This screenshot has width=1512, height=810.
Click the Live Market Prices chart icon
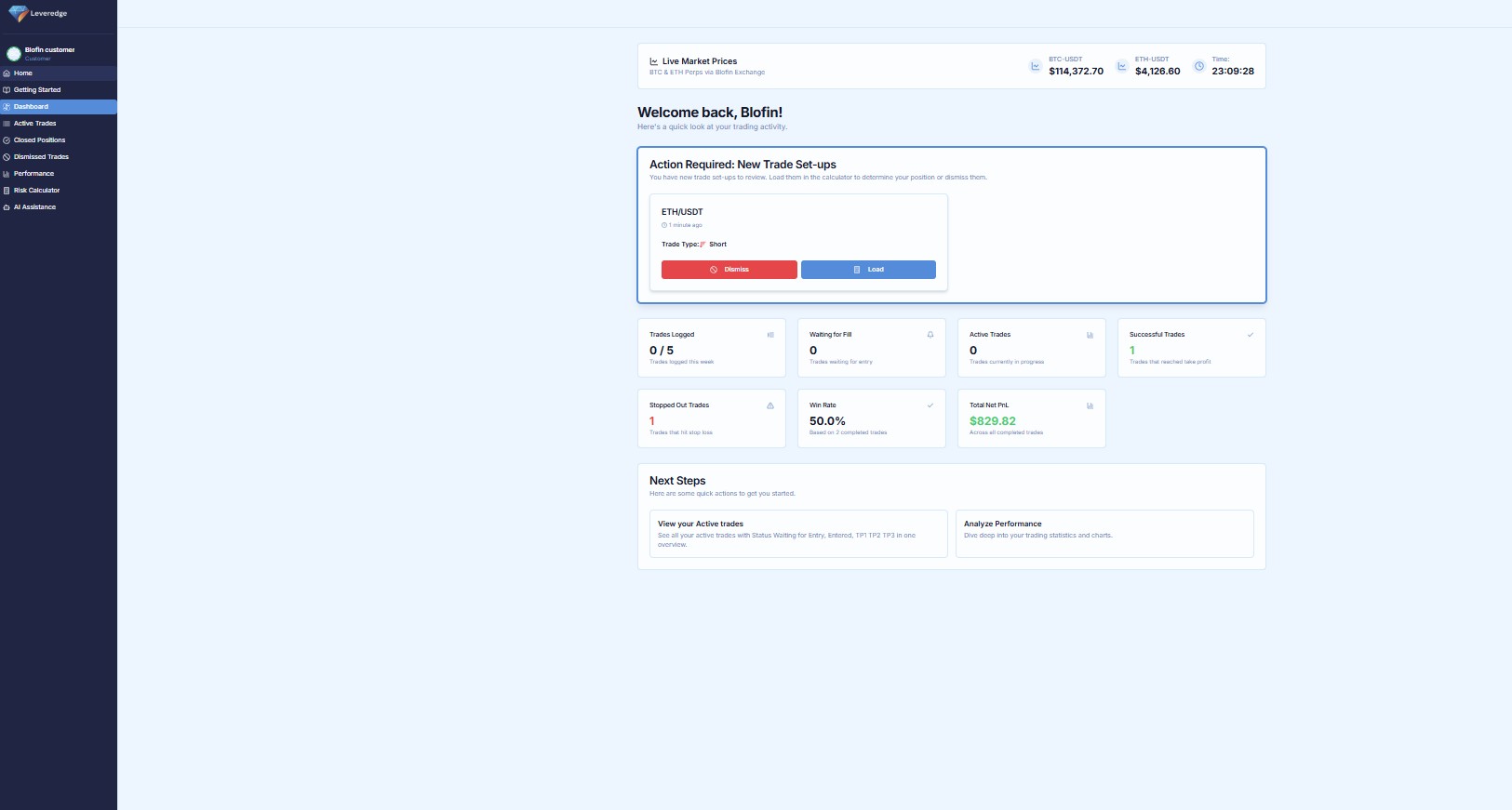pyautogui.click(x=654, y=61)
